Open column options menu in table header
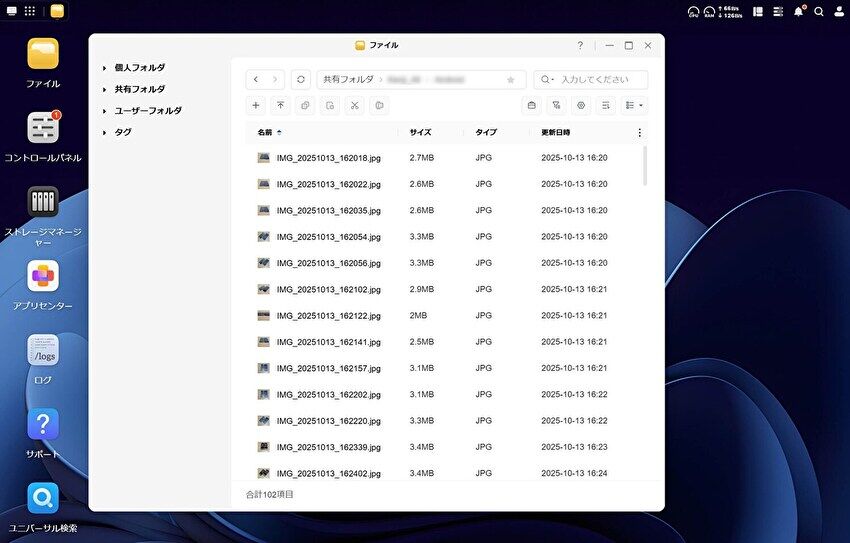The height and width of the screenshot is (543, 850). 640,132
